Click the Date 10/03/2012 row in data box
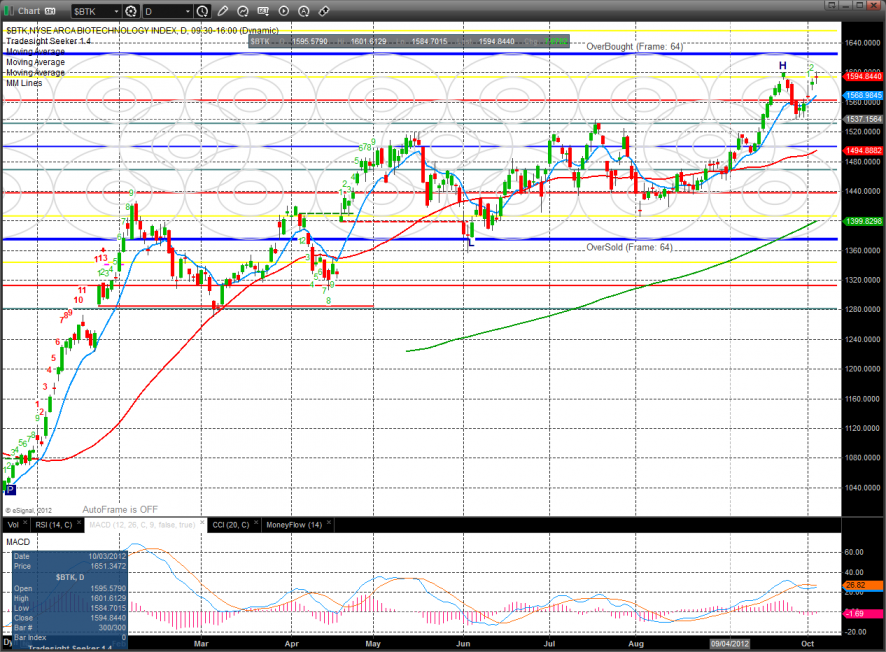 (70, 557)
